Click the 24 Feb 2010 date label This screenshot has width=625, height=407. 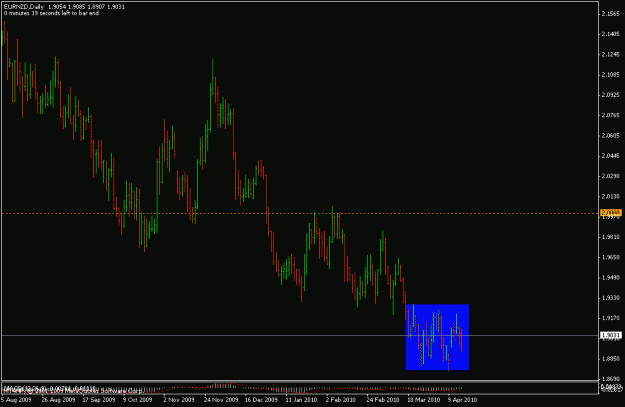[x=383, y=399]
